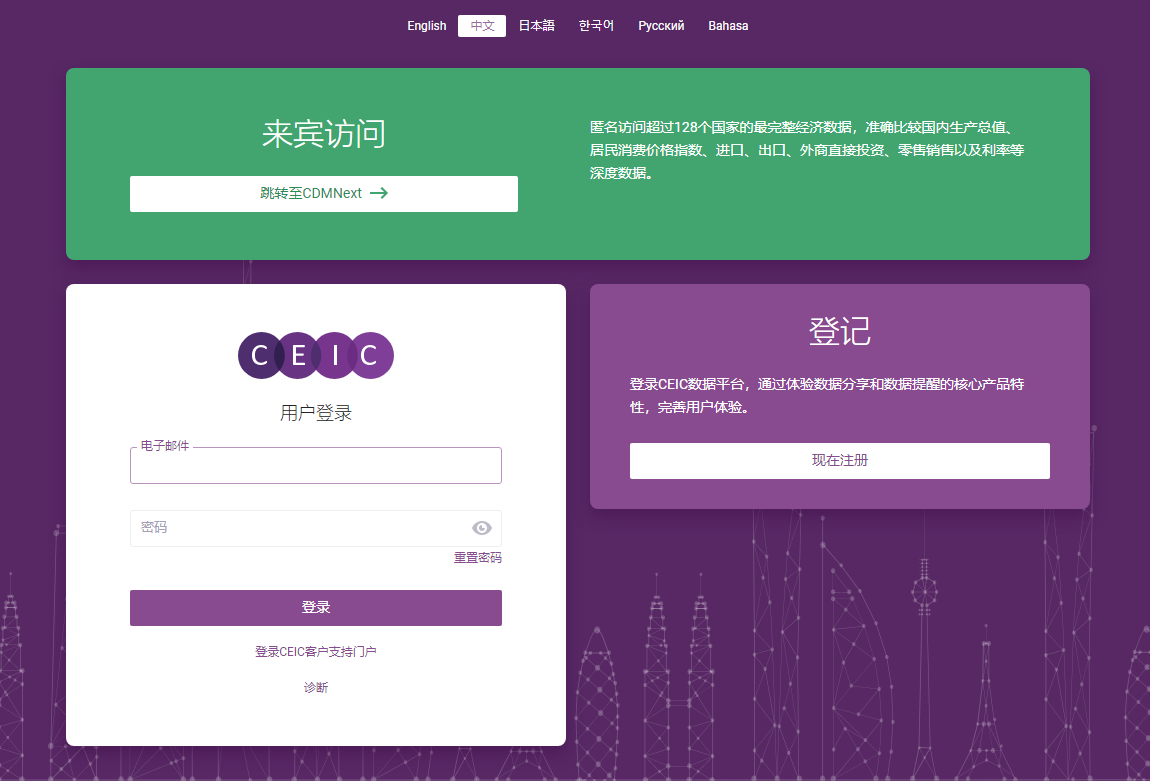This screenshot has height=781, width=1150.
Task: Select the 中文 language option
Action: (482, 26)
